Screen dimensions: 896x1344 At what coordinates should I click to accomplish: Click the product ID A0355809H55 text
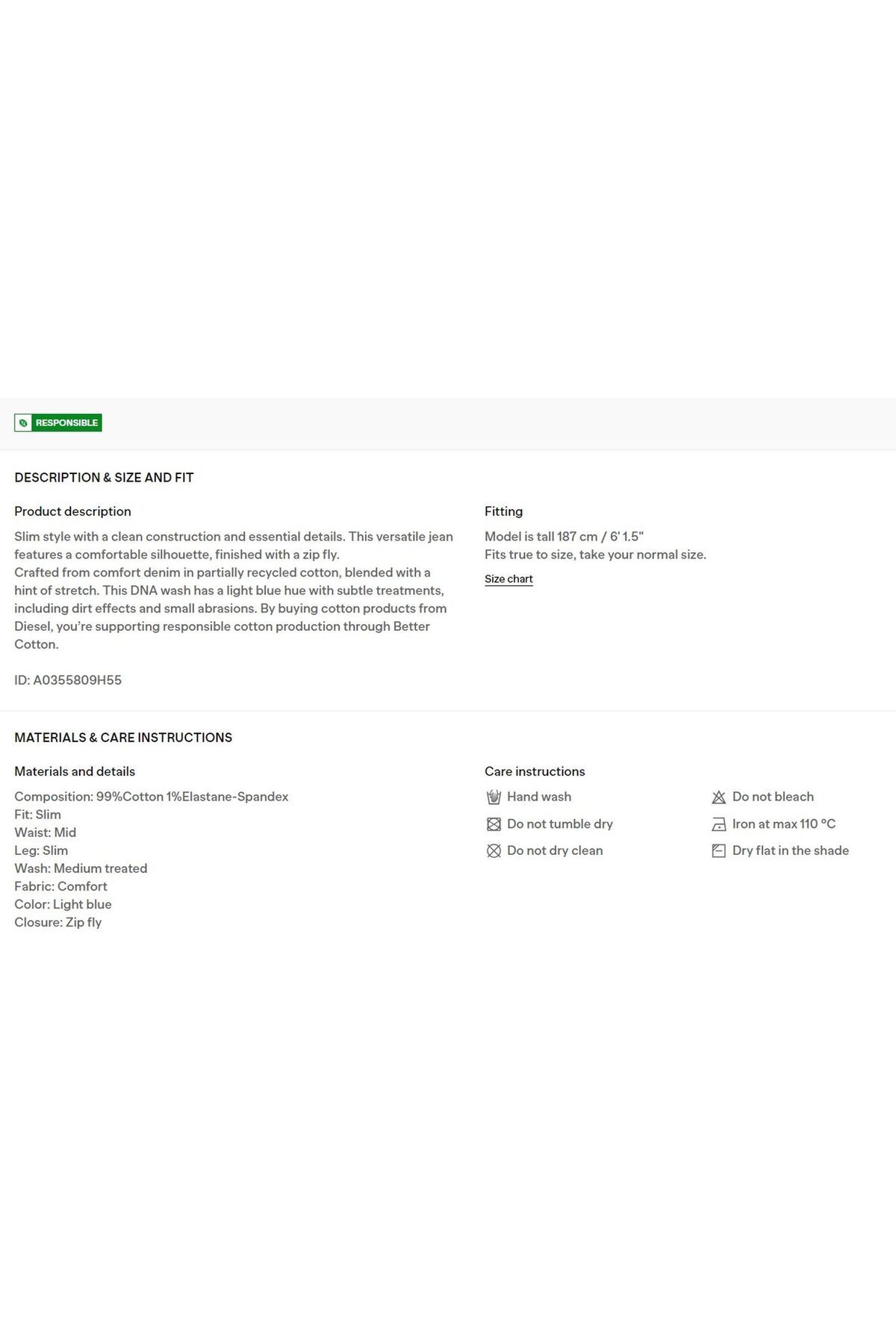click(68, 680)
